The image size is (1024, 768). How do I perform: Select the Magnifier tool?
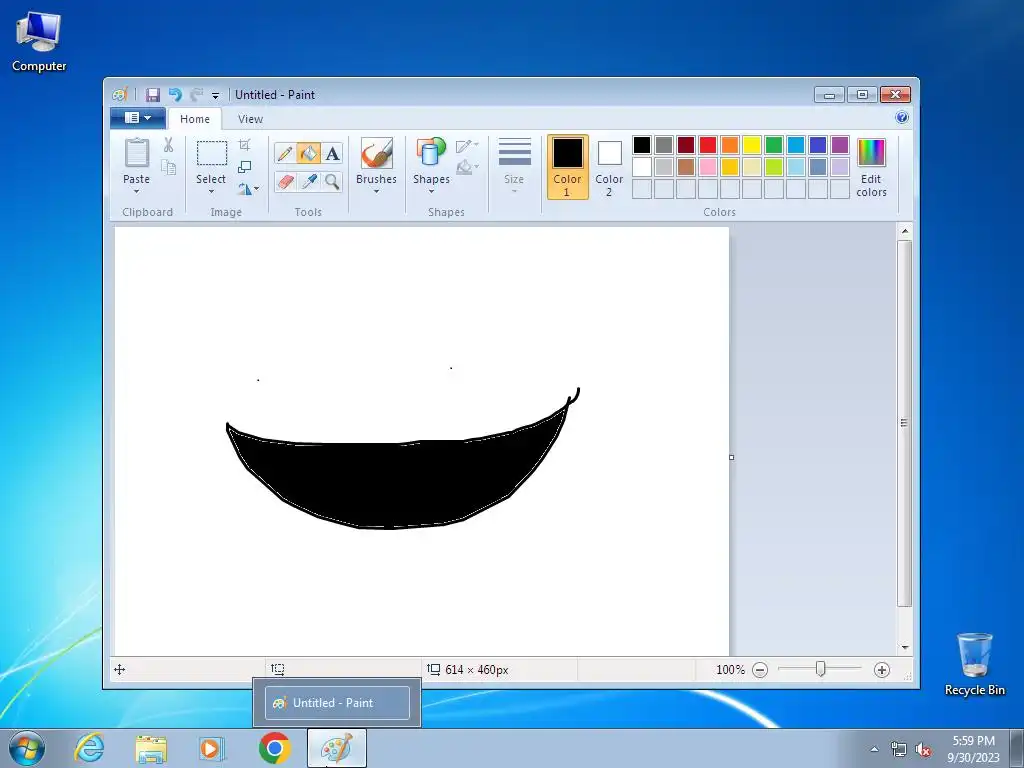click(x=332, y=181)
